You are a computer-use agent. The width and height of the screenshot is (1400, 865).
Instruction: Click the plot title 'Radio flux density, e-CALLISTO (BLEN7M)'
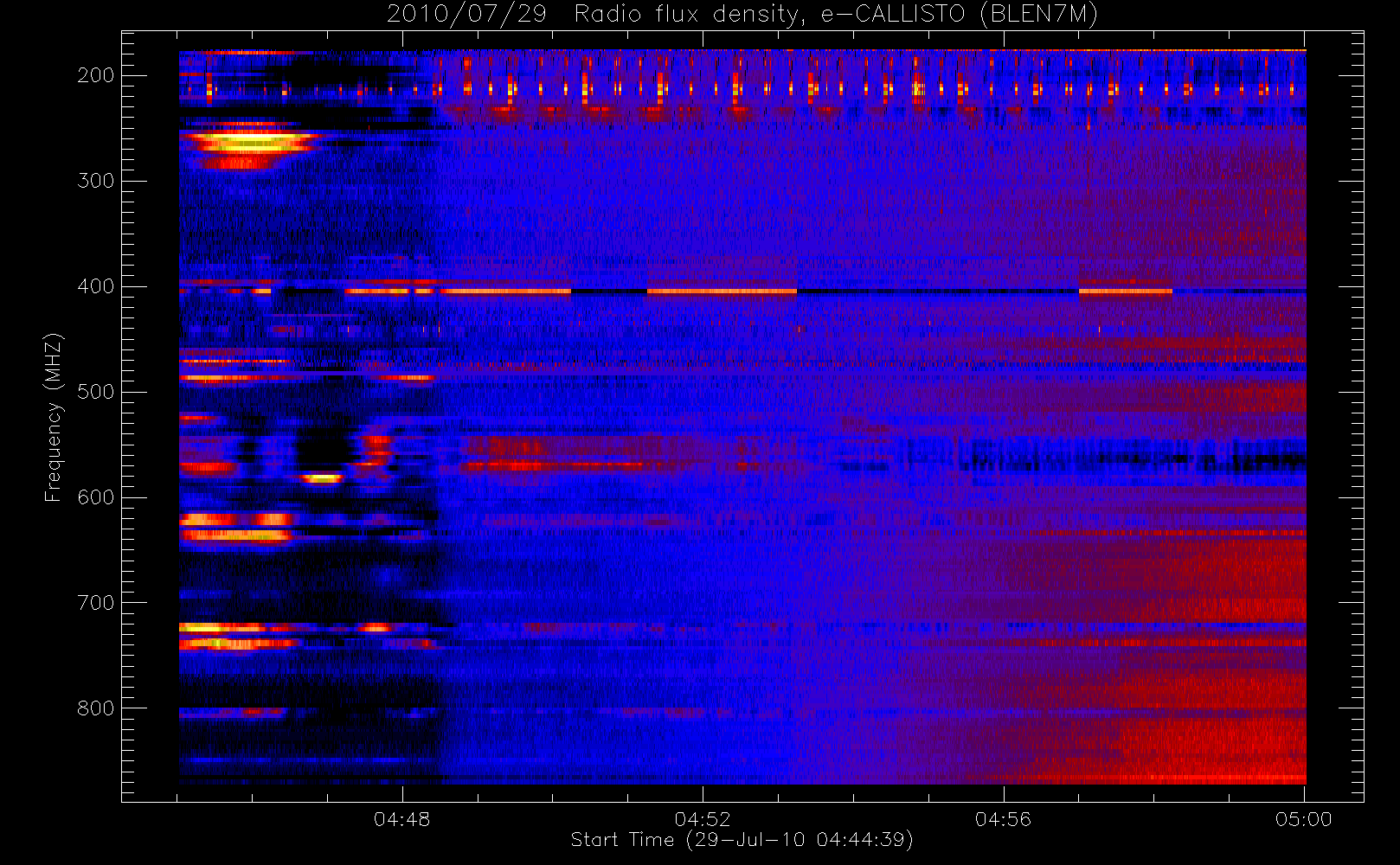tap(835, 14)
